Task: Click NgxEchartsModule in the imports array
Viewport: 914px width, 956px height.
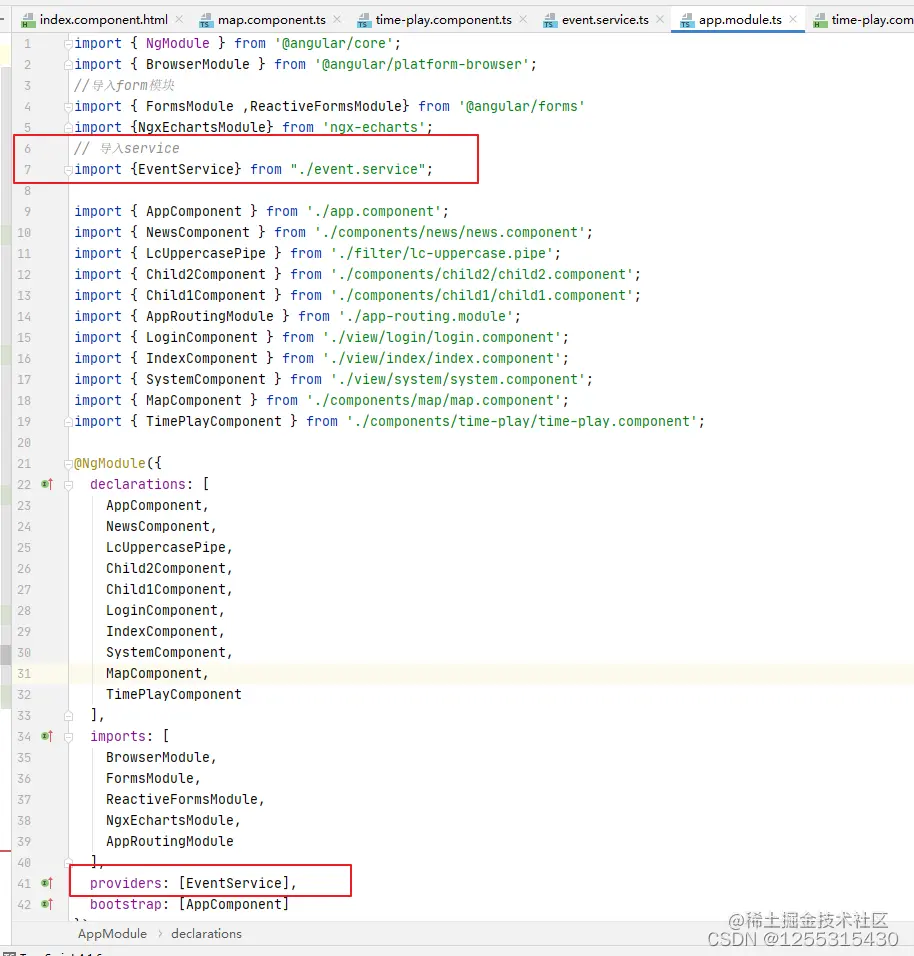Action: click(x=170, y=821)
